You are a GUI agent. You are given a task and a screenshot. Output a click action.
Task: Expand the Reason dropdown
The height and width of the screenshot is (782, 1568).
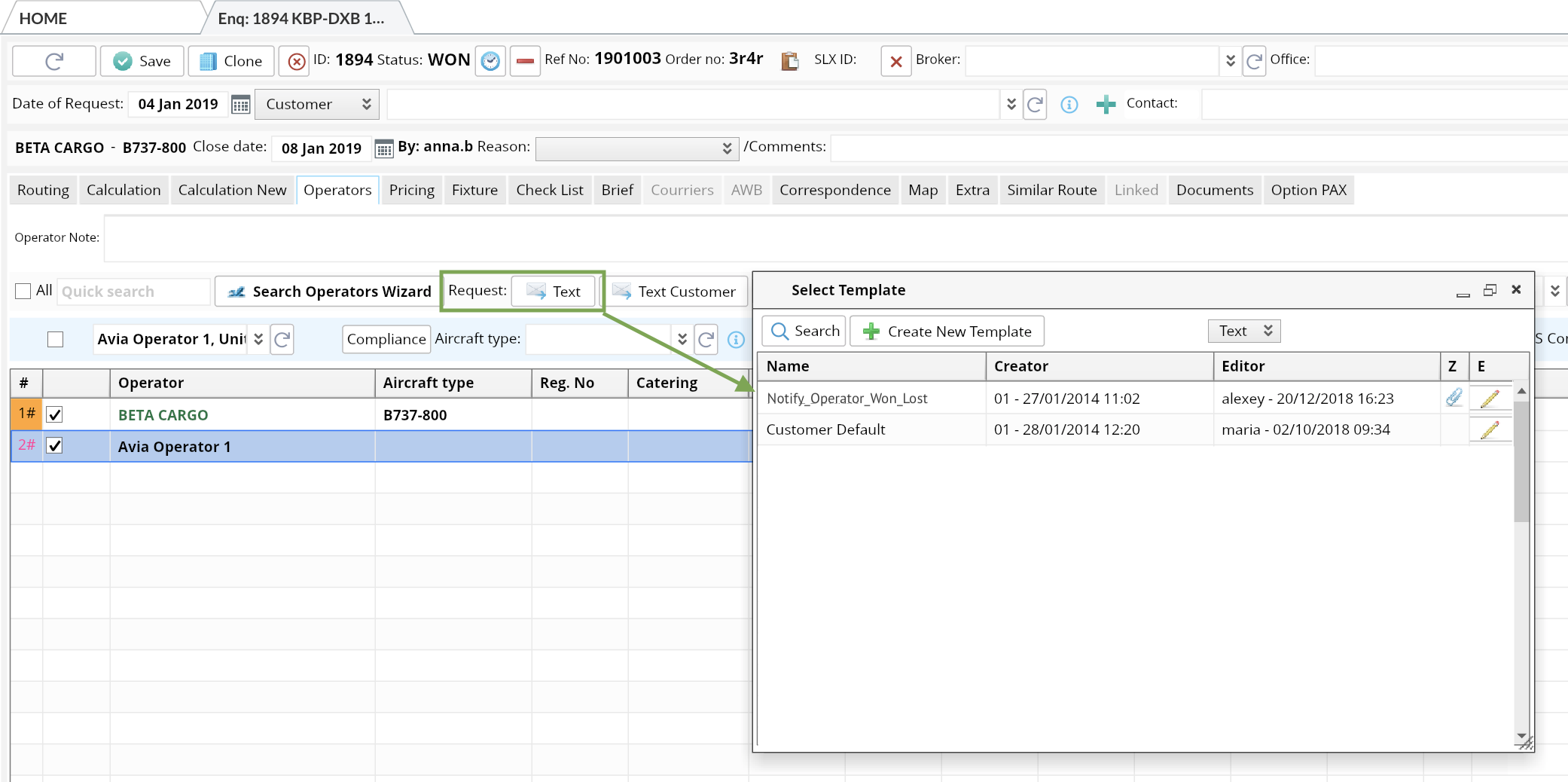[636, 148]
